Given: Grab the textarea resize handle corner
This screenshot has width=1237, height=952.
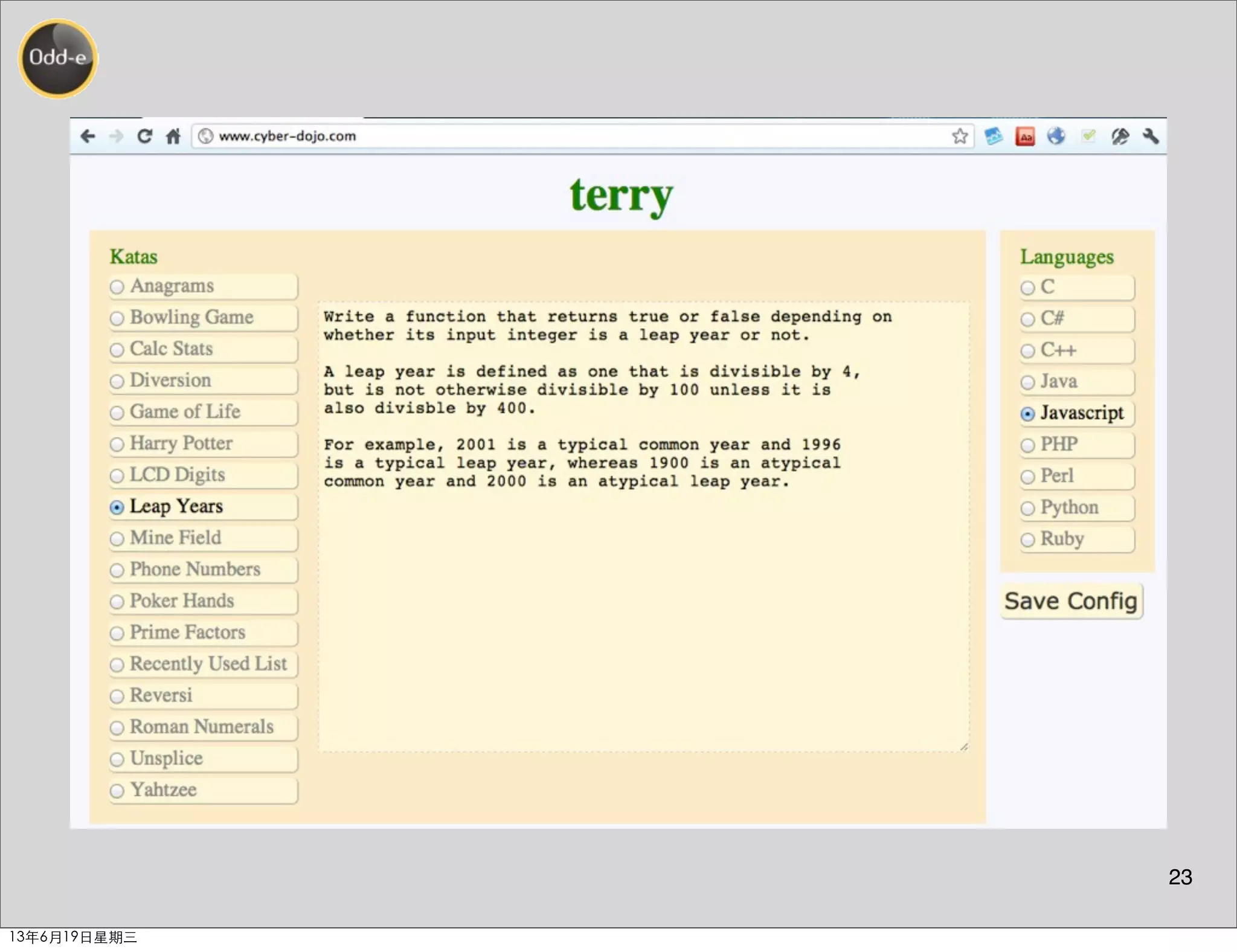Looking at the screenshot, I should [964, 747].
